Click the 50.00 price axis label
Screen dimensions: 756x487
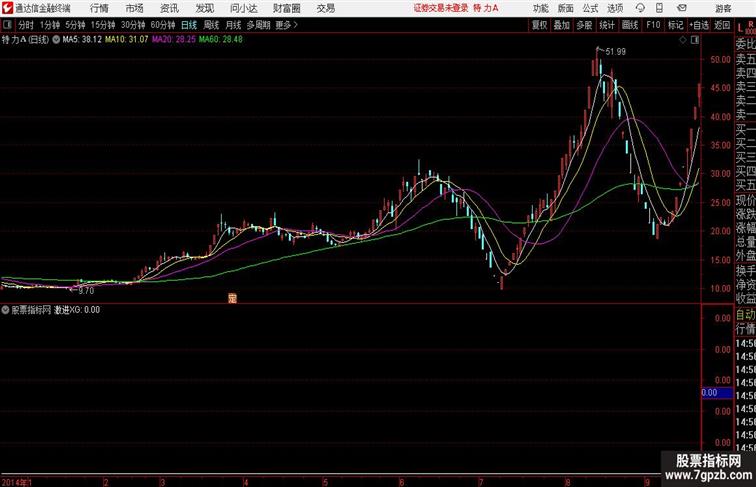pyautogui.click(x=720, y=60)
